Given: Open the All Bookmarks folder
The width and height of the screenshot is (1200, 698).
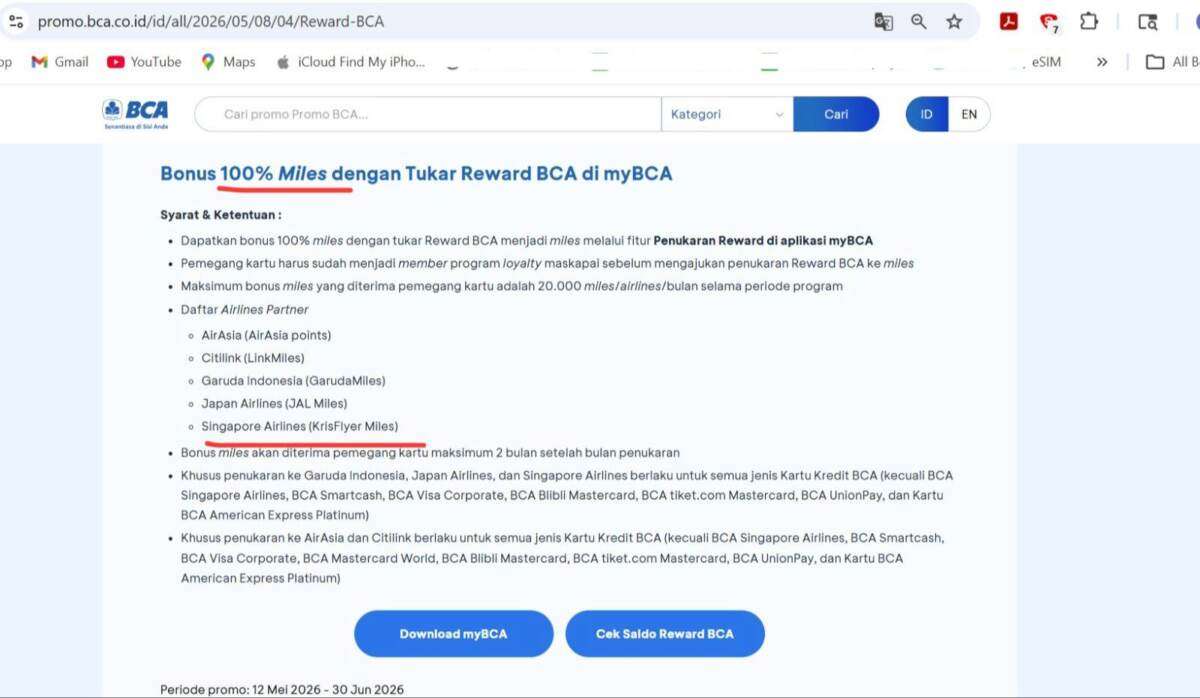Looking at the screenshot, I should tap(1172, 62).
